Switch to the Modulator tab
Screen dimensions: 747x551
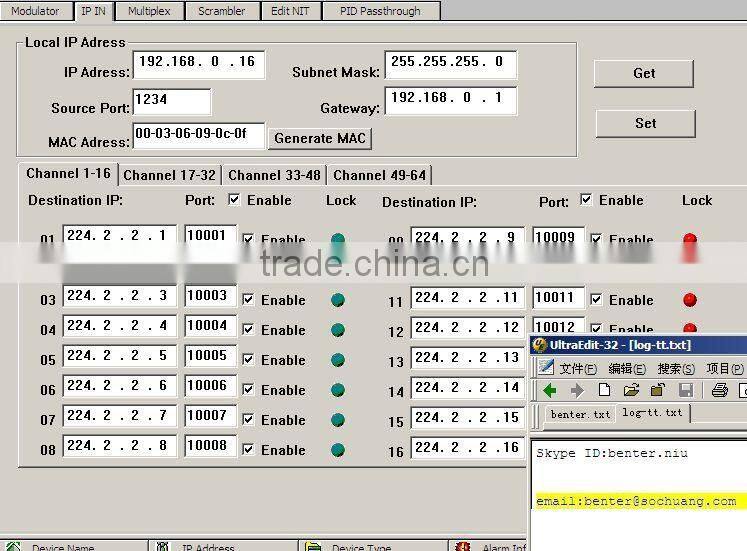click(35, 10)
